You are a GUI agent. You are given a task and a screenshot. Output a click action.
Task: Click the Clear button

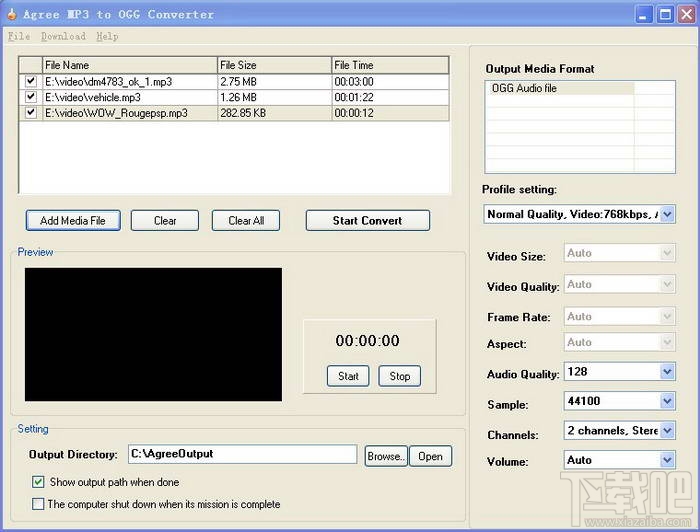tap(165, 220)
